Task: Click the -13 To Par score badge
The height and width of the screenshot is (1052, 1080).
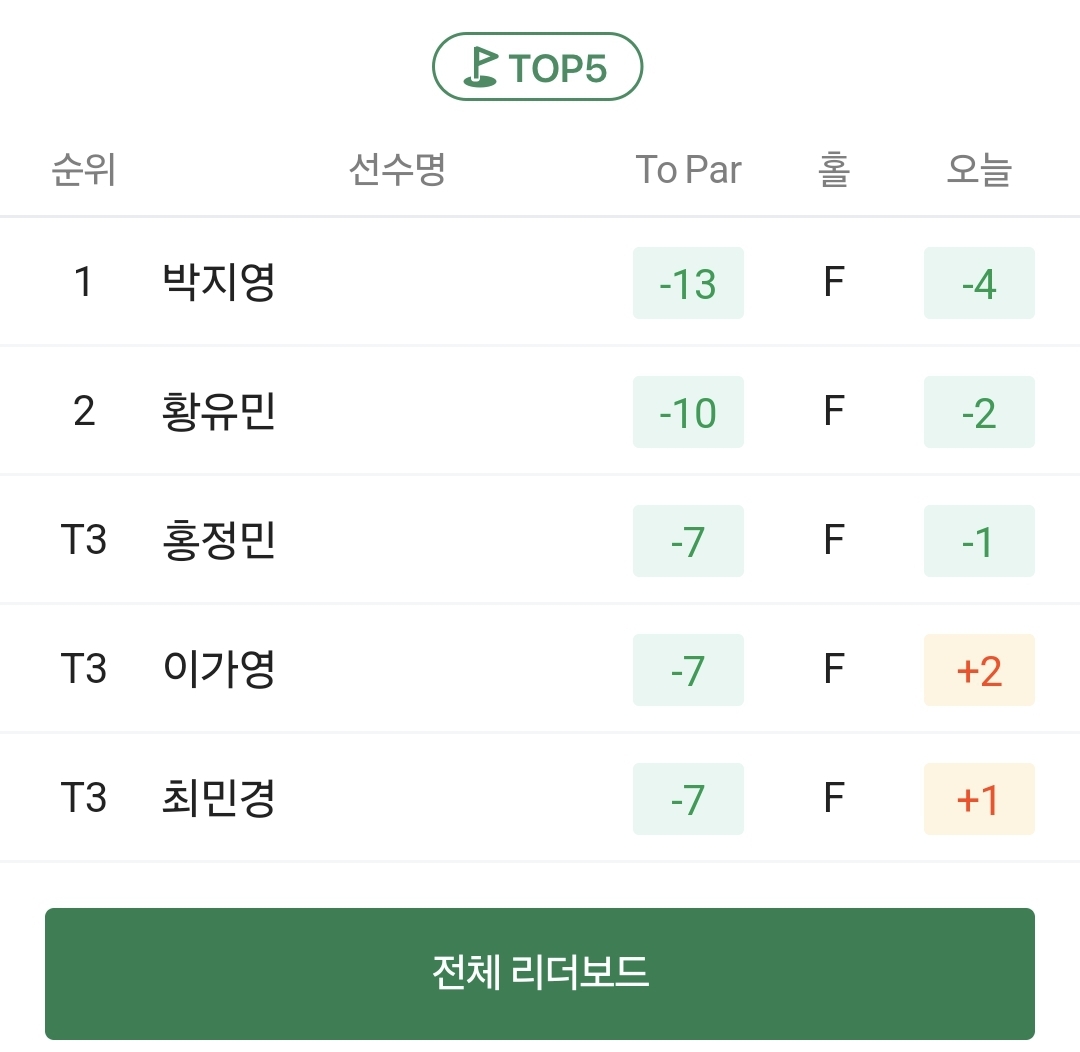Action: (x=688, y=283)
